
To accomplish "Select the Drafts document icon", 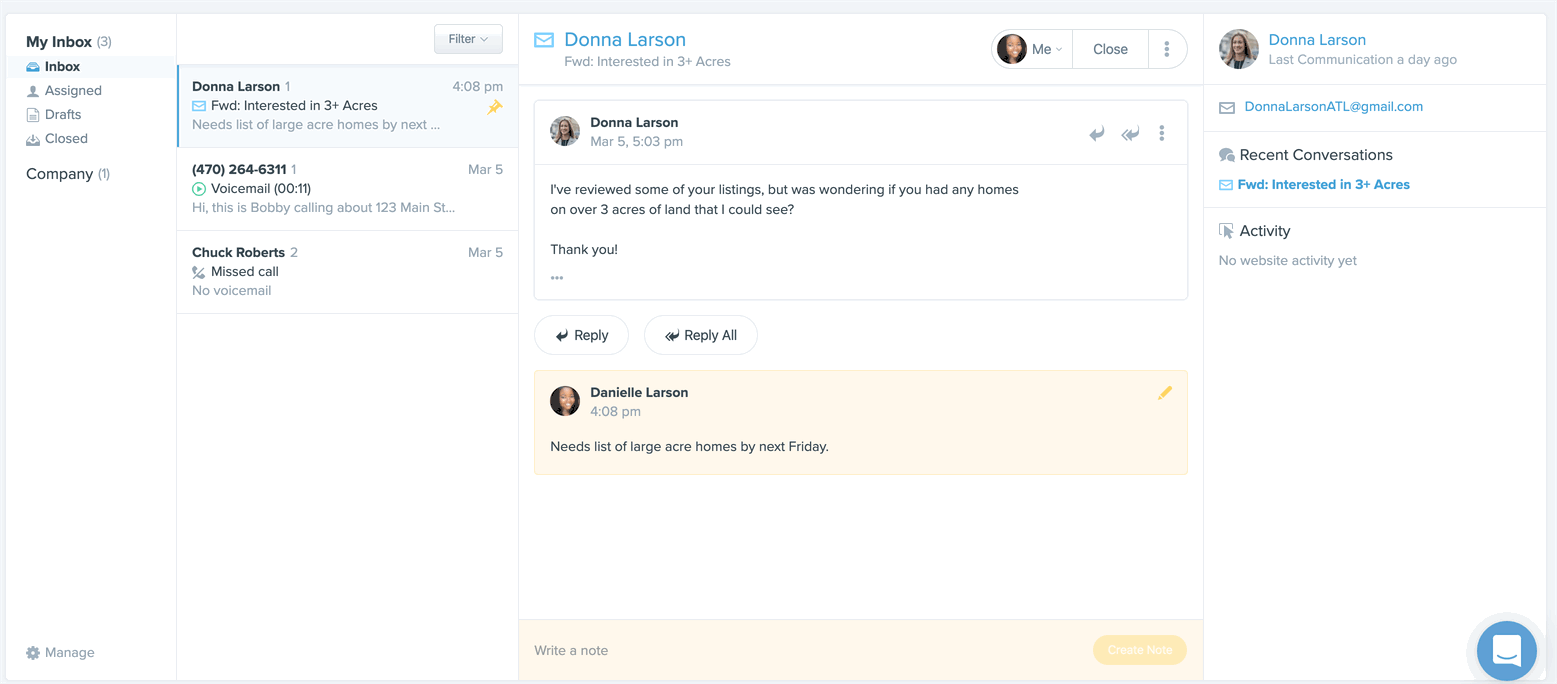I will point(33,114).
